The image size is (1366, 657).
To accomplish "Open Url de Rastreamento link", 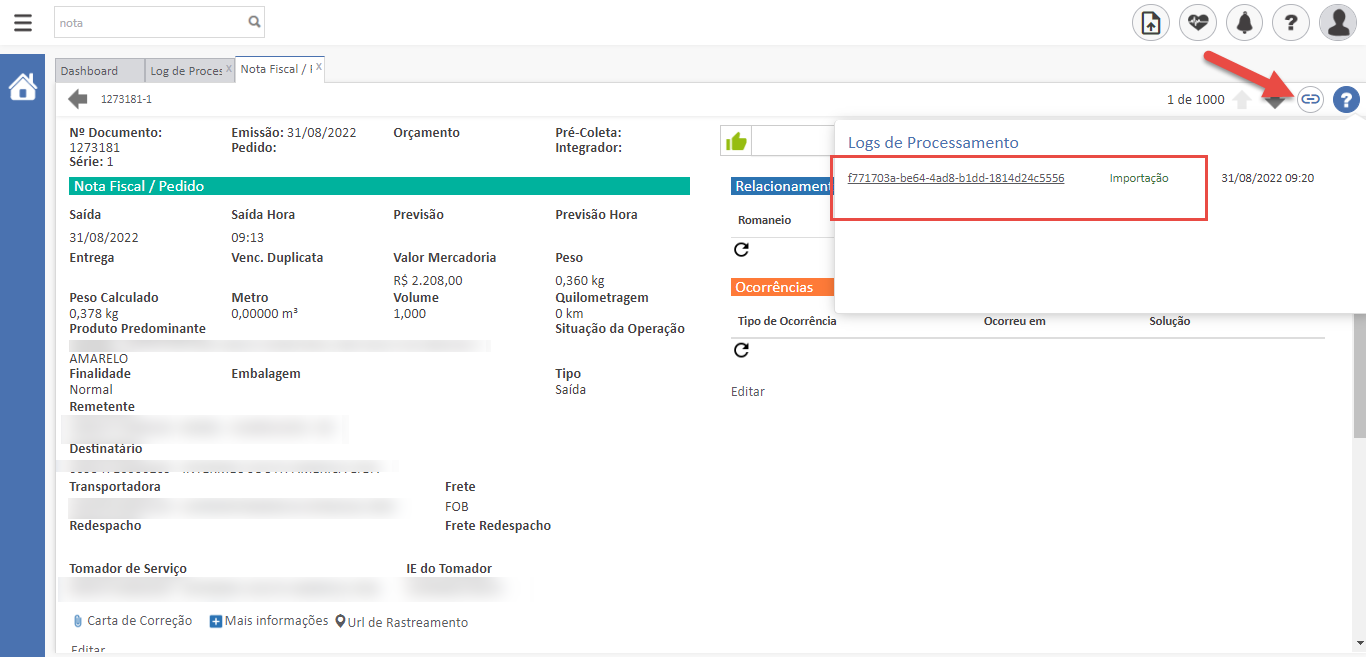I will click(402, 622).
